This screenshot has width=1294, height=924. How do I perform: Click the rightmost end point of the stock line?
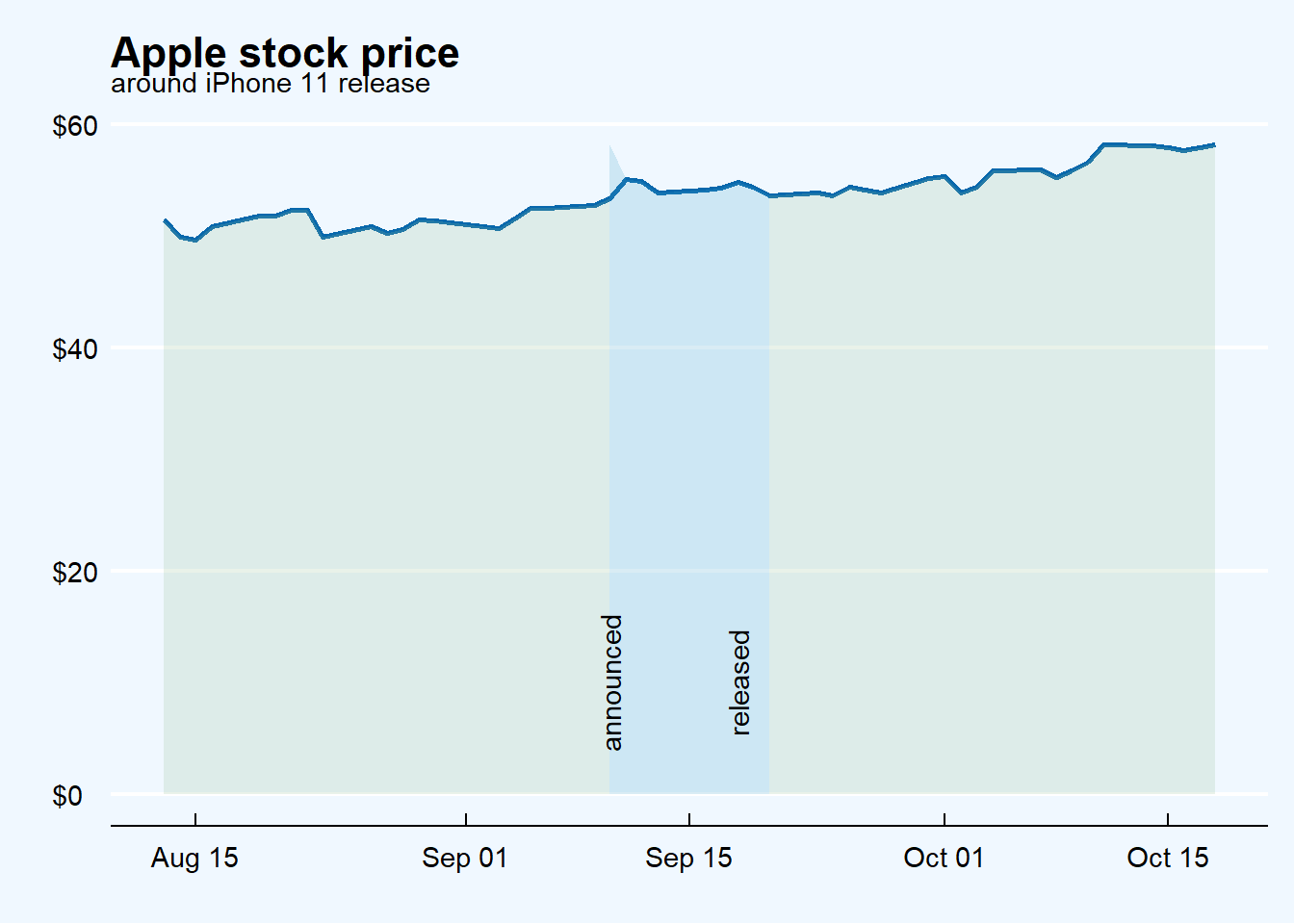[x=1214, y=145]
